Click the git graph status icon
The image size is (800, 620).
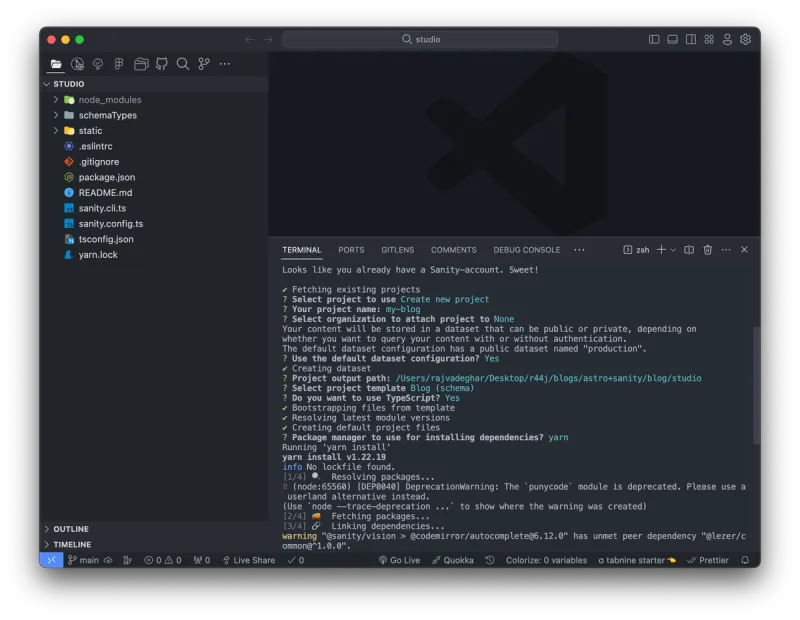127,560
